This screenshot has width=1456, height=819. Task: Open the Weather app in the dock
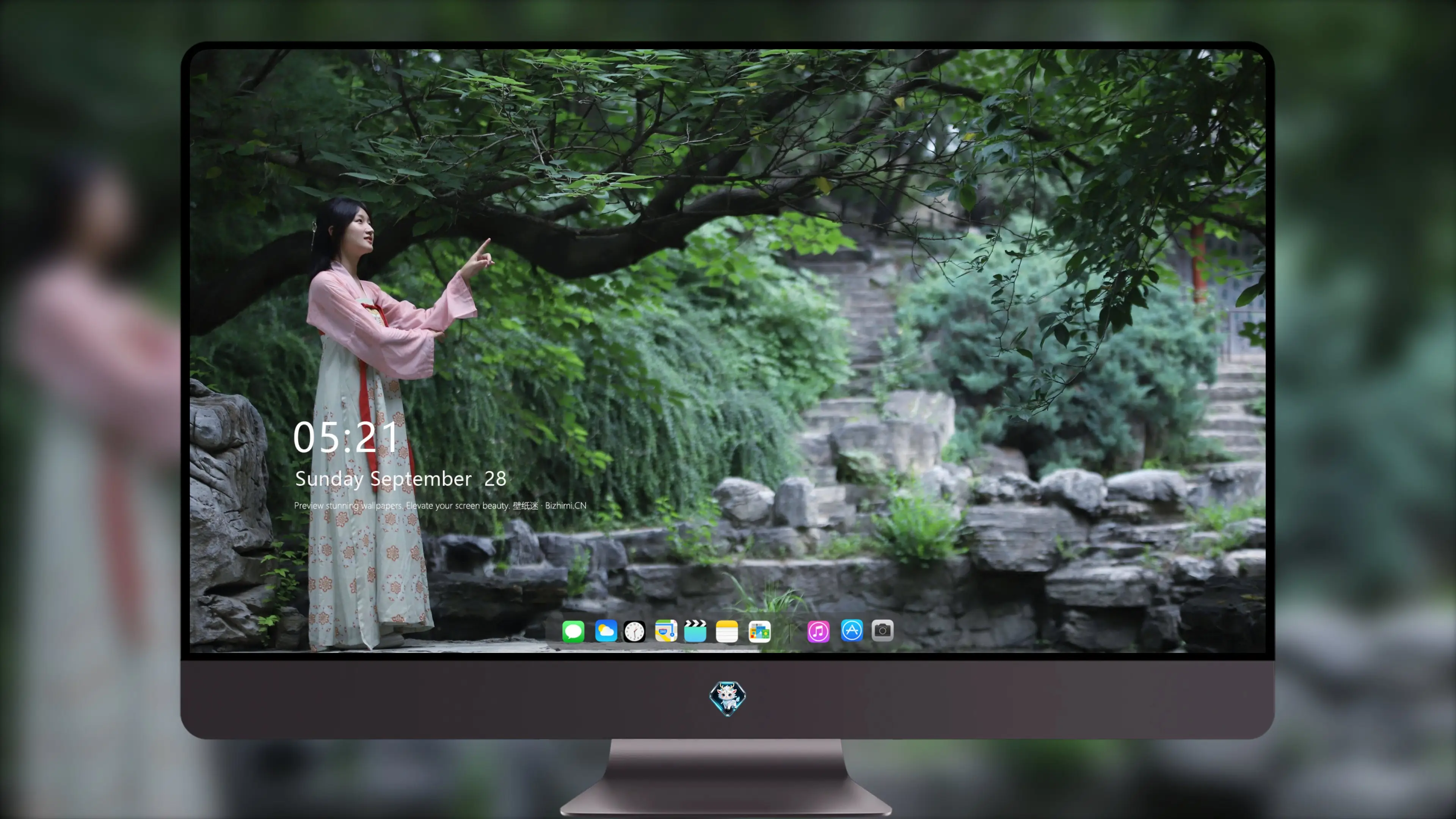click(x=606, y=631)
